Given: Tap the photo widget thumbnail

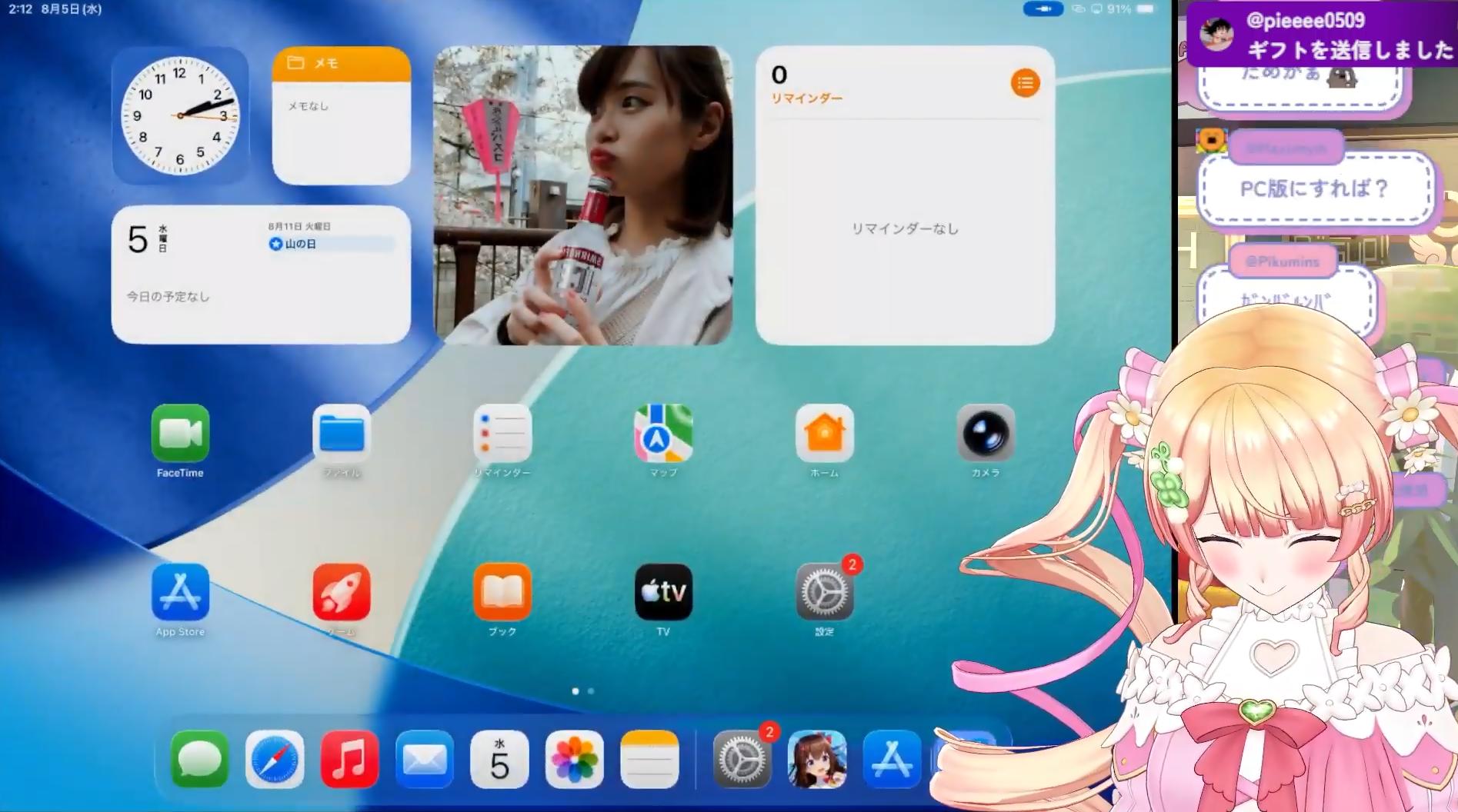Looking at the screenshot, I should point(583,195).
